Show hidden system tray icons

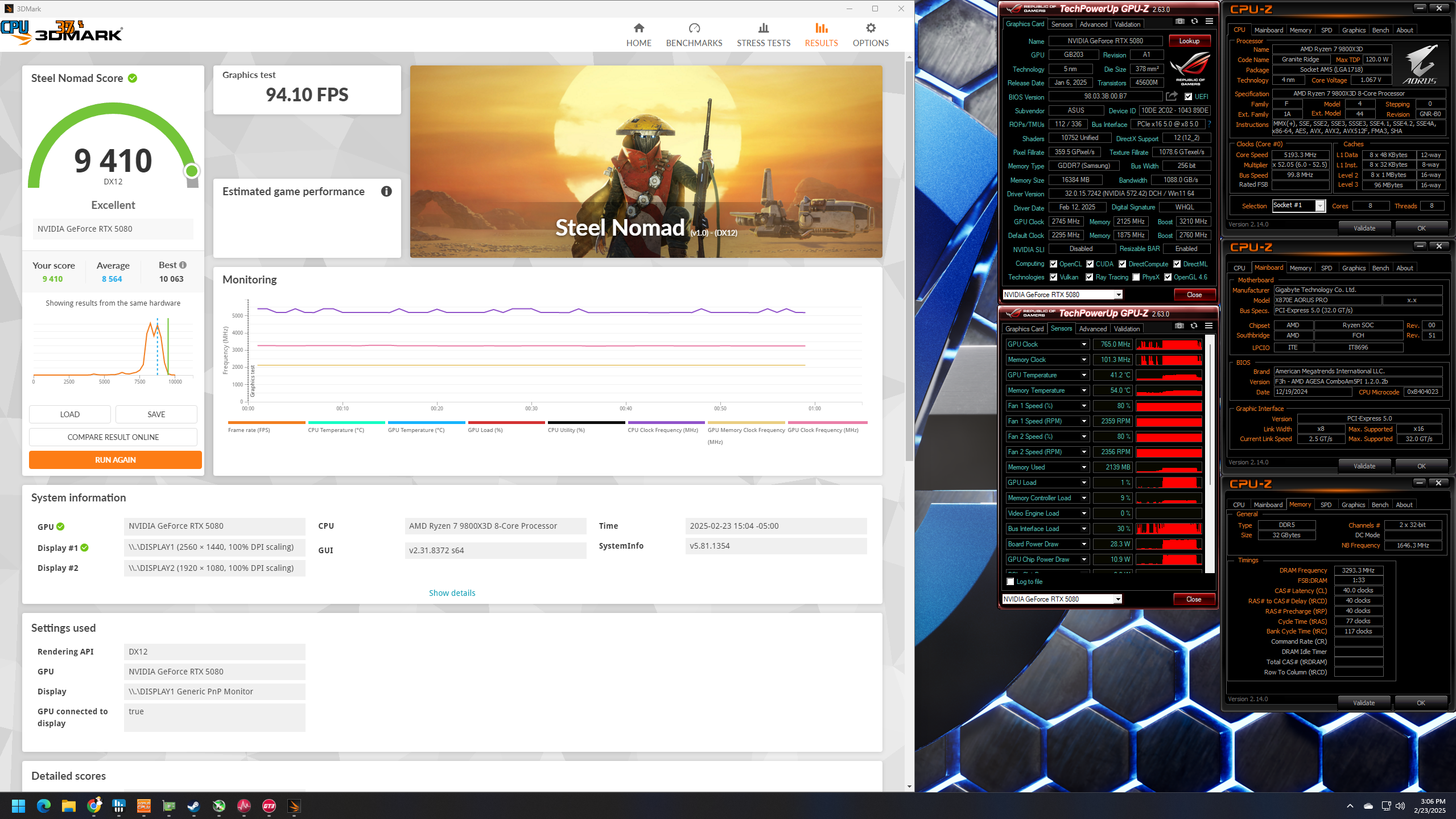click(1350, 806)
